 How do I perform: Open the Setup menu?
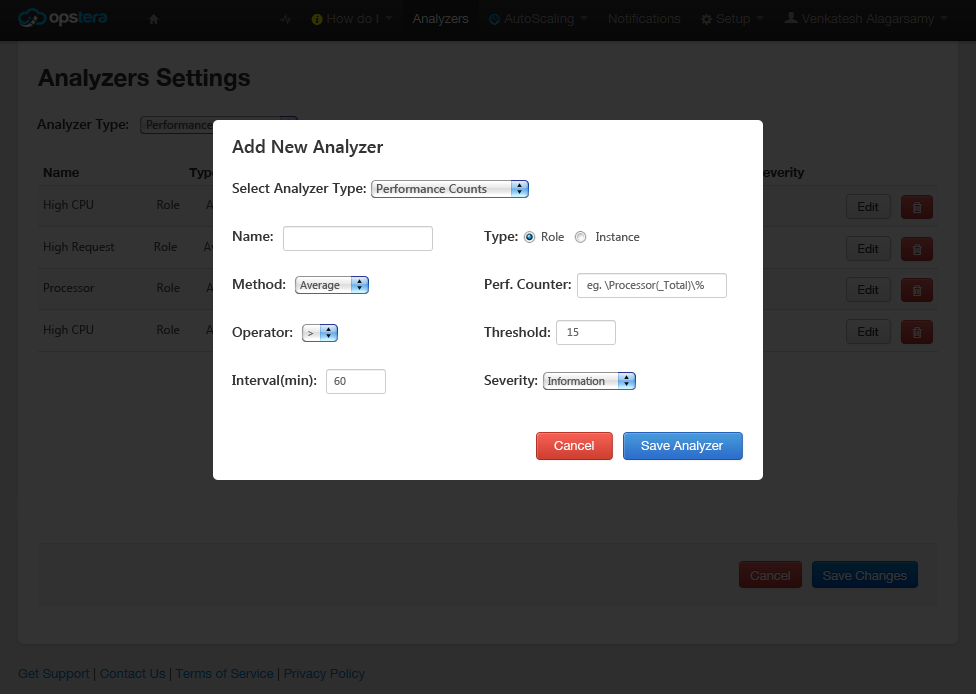point(732,19)
